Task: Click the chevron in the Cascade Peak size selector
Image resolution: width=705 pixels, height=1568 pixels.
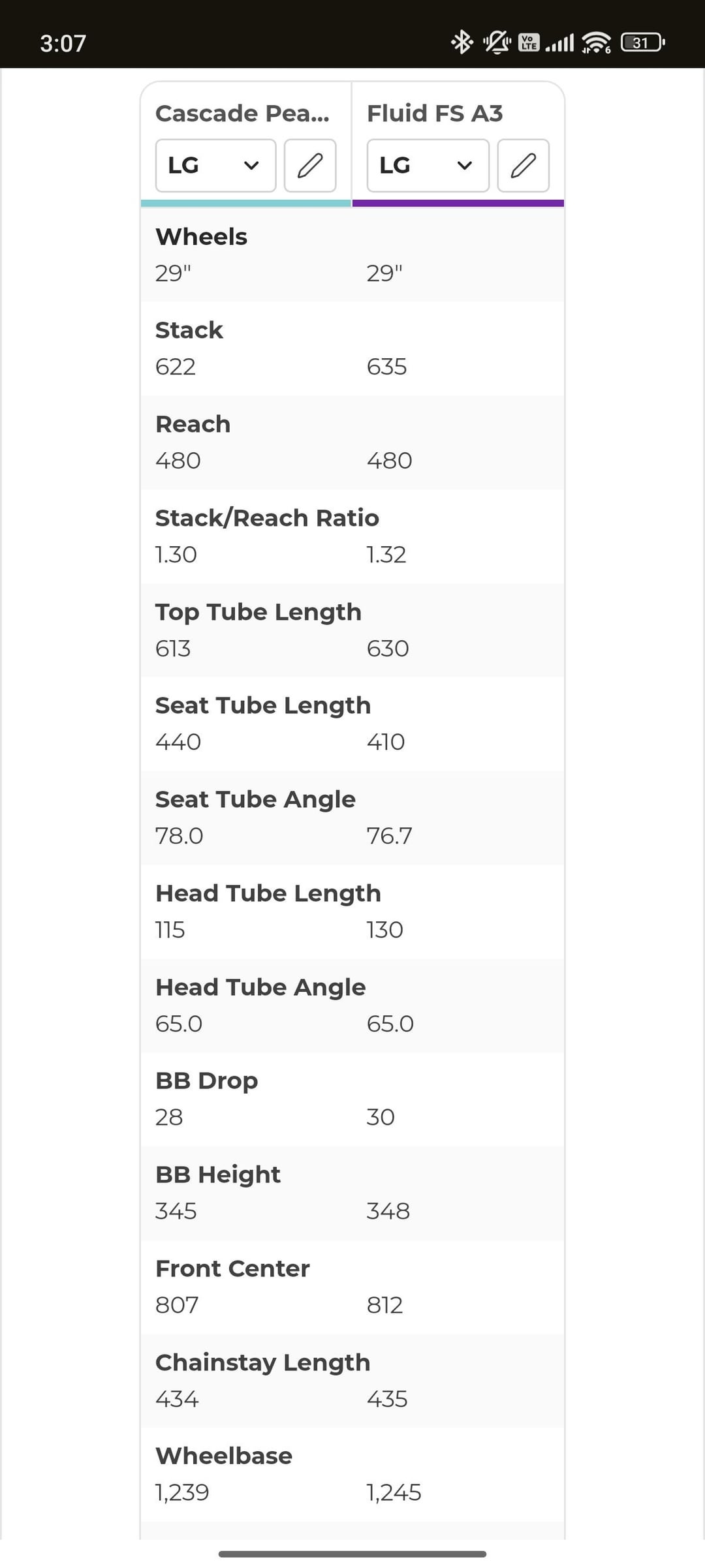Action: (x=251, y=166)
